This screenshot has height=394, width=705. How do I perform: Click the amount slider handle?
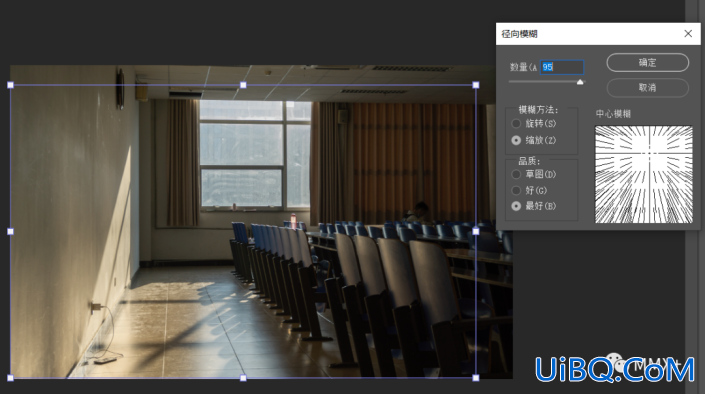click(x=580, y=82)
